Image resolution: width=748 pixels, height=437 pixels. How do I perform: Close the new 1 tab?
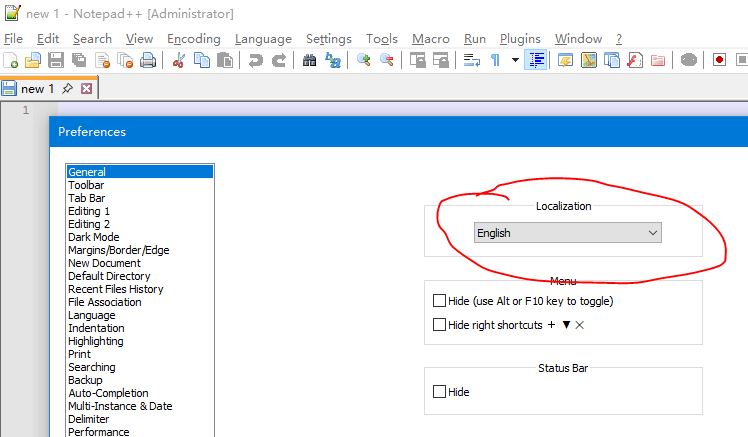(86, 89)
